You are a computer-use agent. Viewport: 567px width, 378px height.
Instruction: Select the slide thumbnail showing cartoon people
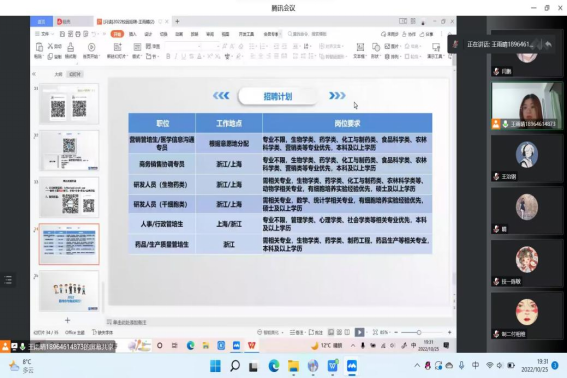[69, 291]
